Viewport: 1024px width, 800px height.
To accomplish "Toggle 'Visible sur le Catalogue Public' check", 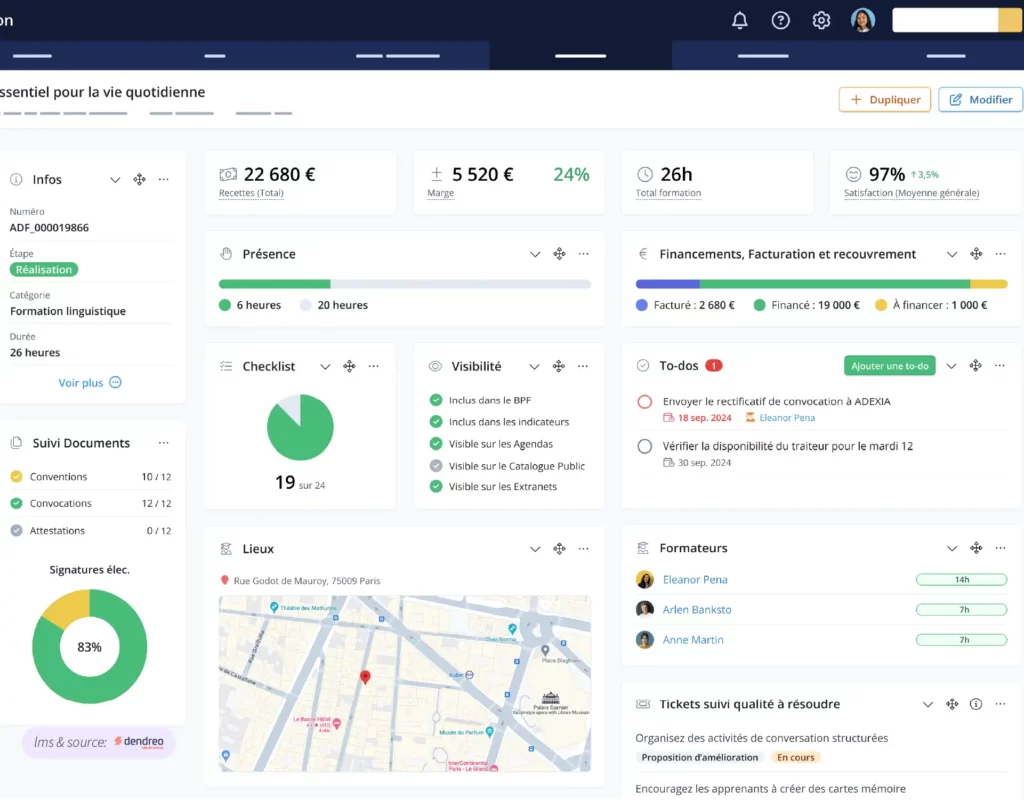I will pos(436,466).
